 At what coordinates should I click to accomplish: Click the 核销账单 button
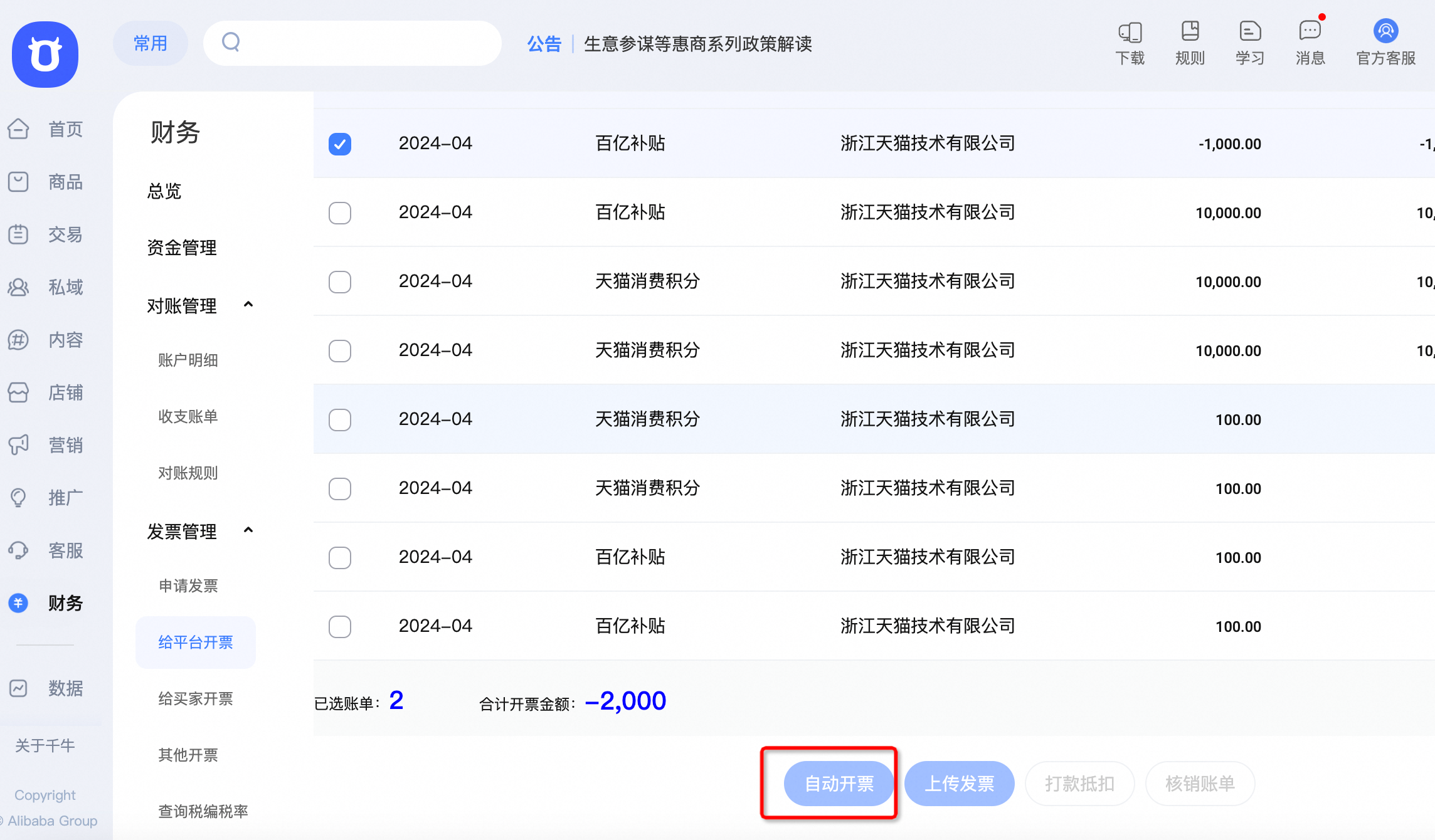1200,784
